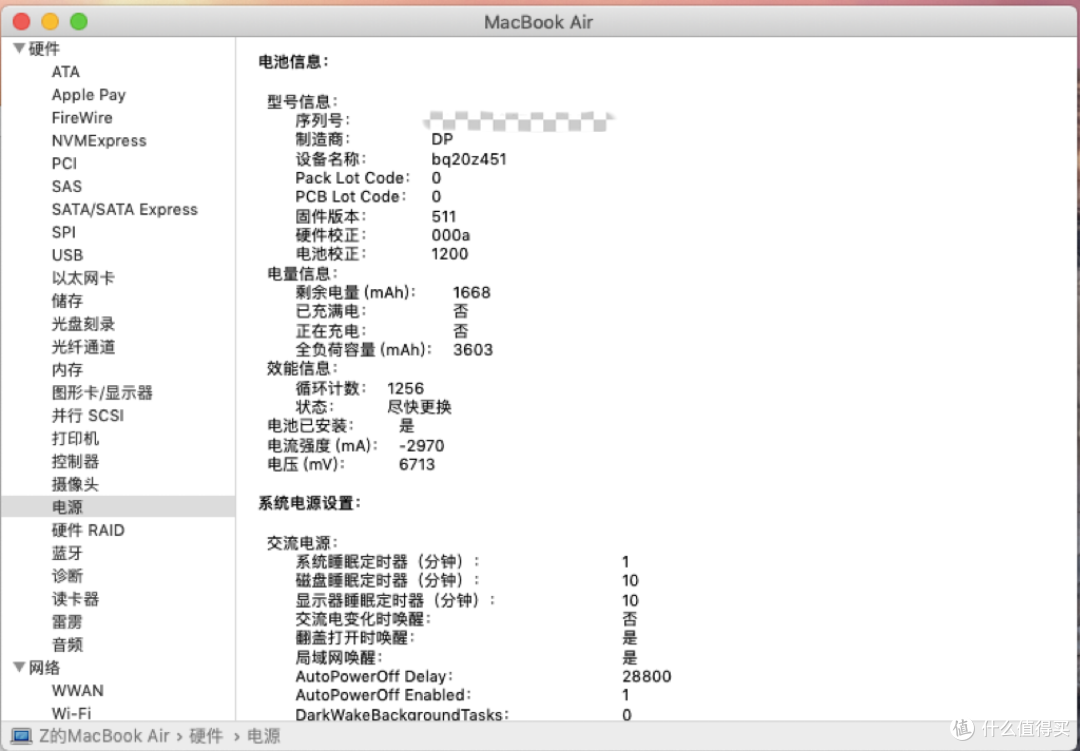Select 图形卡/显示器 sidebar item

[102, 393]
